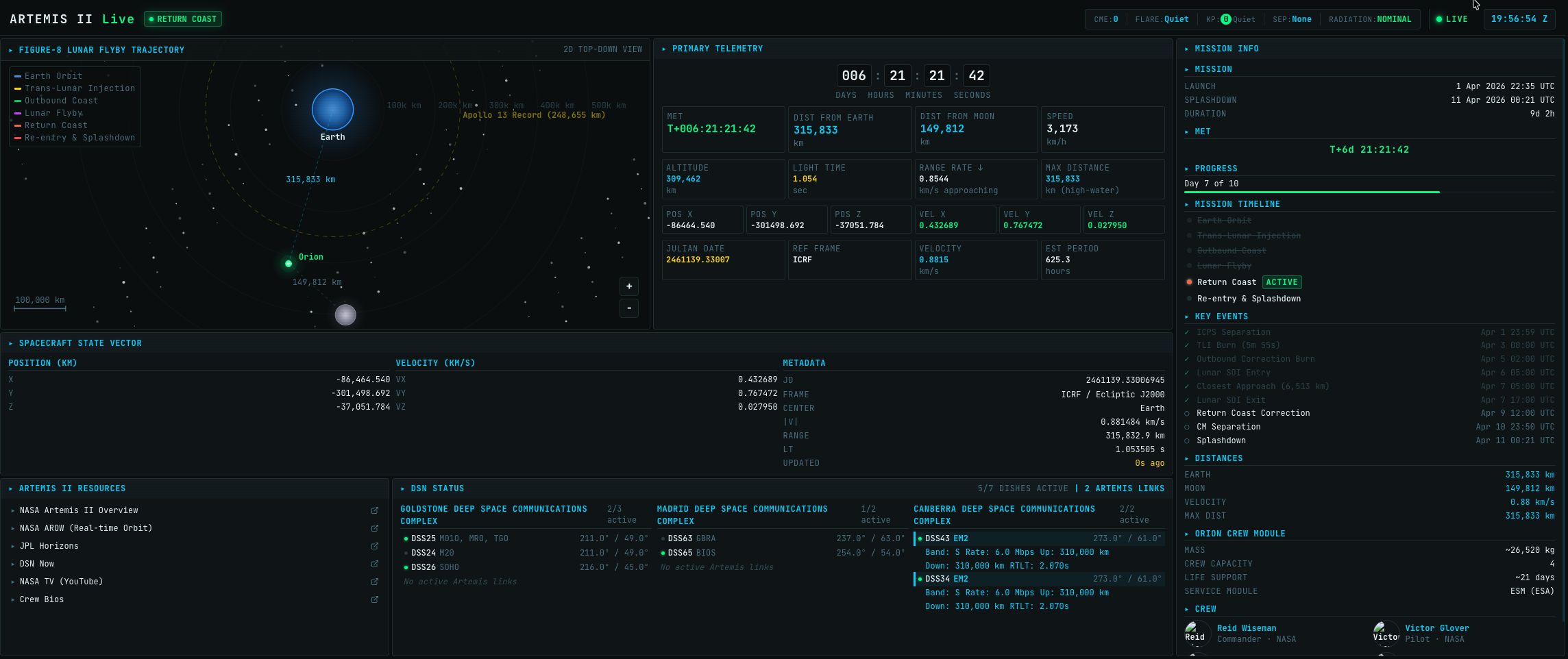Image resolution: width=1568 pixels, height=659 pixels.
Task: Click the DSS25 active status dot
Action: tap(406, 539)
